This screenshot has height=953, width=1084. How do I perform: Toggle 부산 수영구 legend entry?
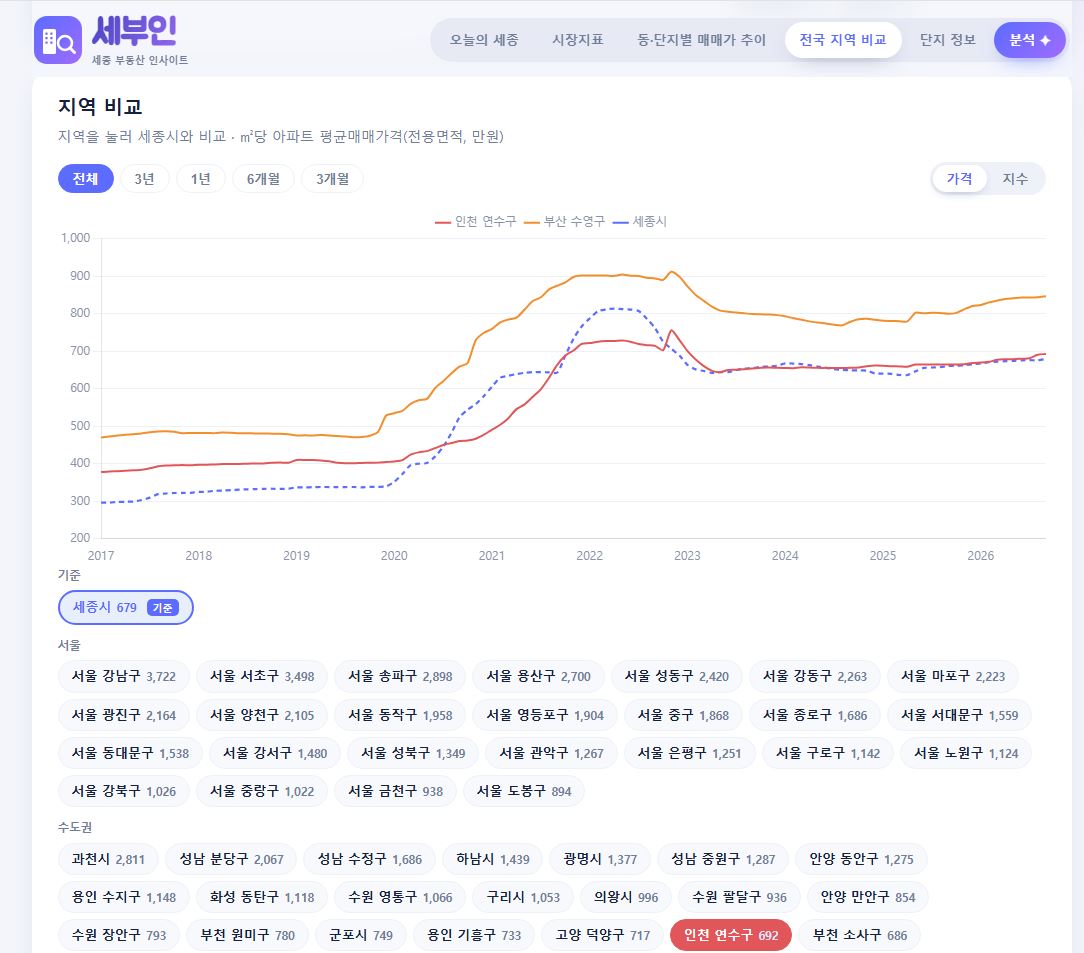click(564, 221)
